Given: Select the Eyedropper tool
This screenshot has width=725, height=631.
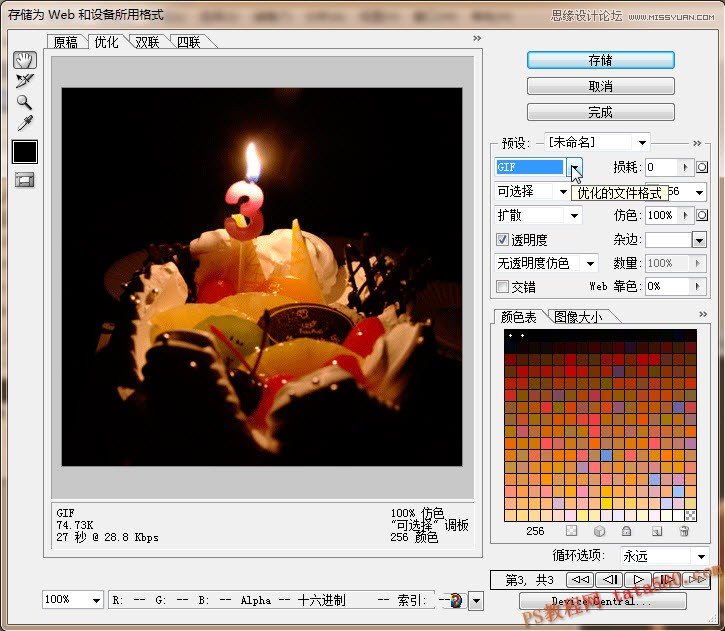Looking at the screenshot, I should point(25,123).
